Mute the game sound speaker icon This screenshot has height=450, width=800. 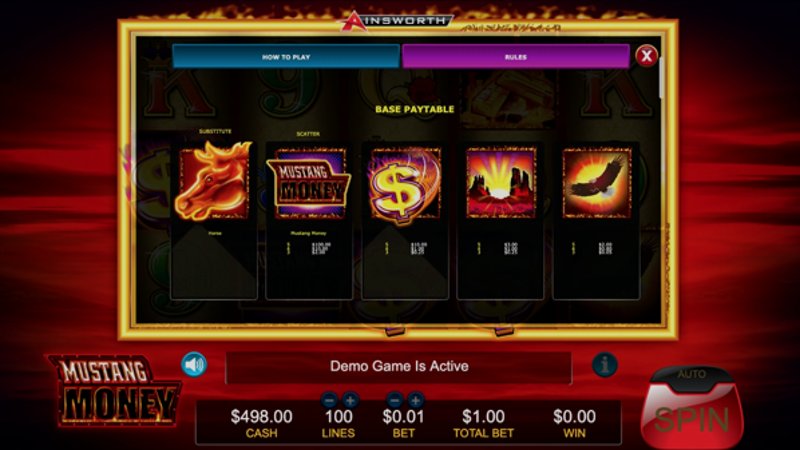tap(194, 365)
